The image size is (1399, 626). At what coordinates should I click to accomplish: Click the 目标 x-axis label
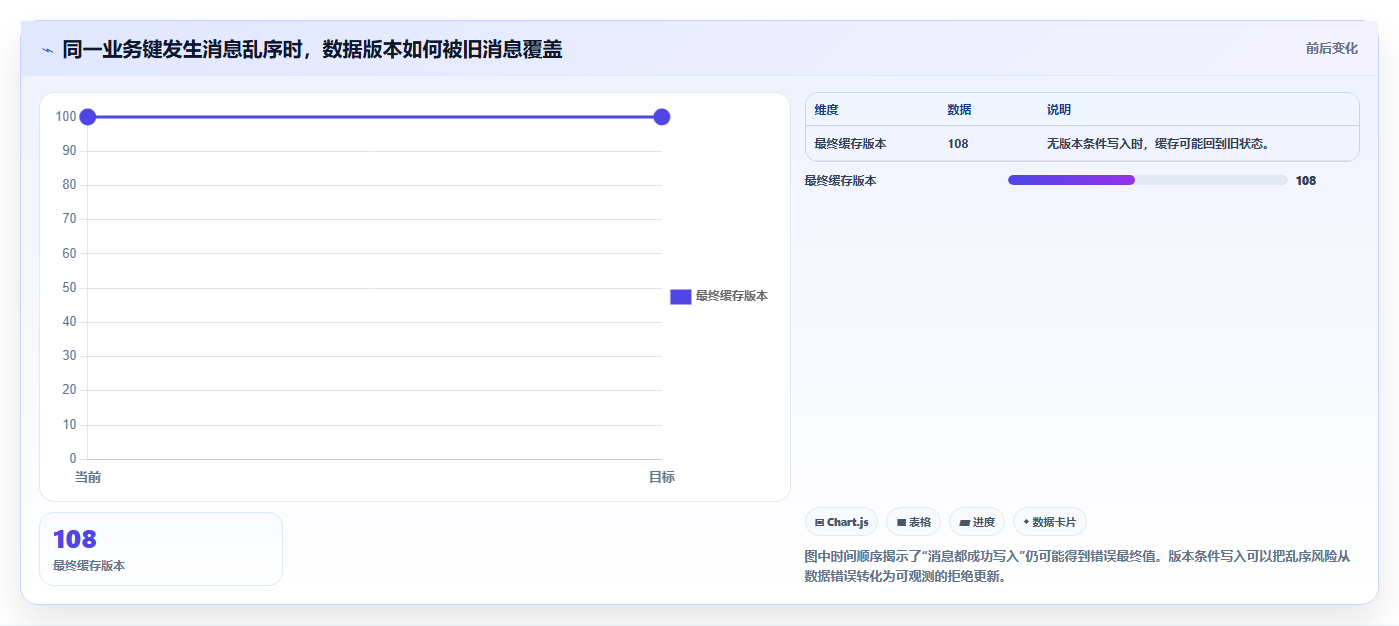662,478
